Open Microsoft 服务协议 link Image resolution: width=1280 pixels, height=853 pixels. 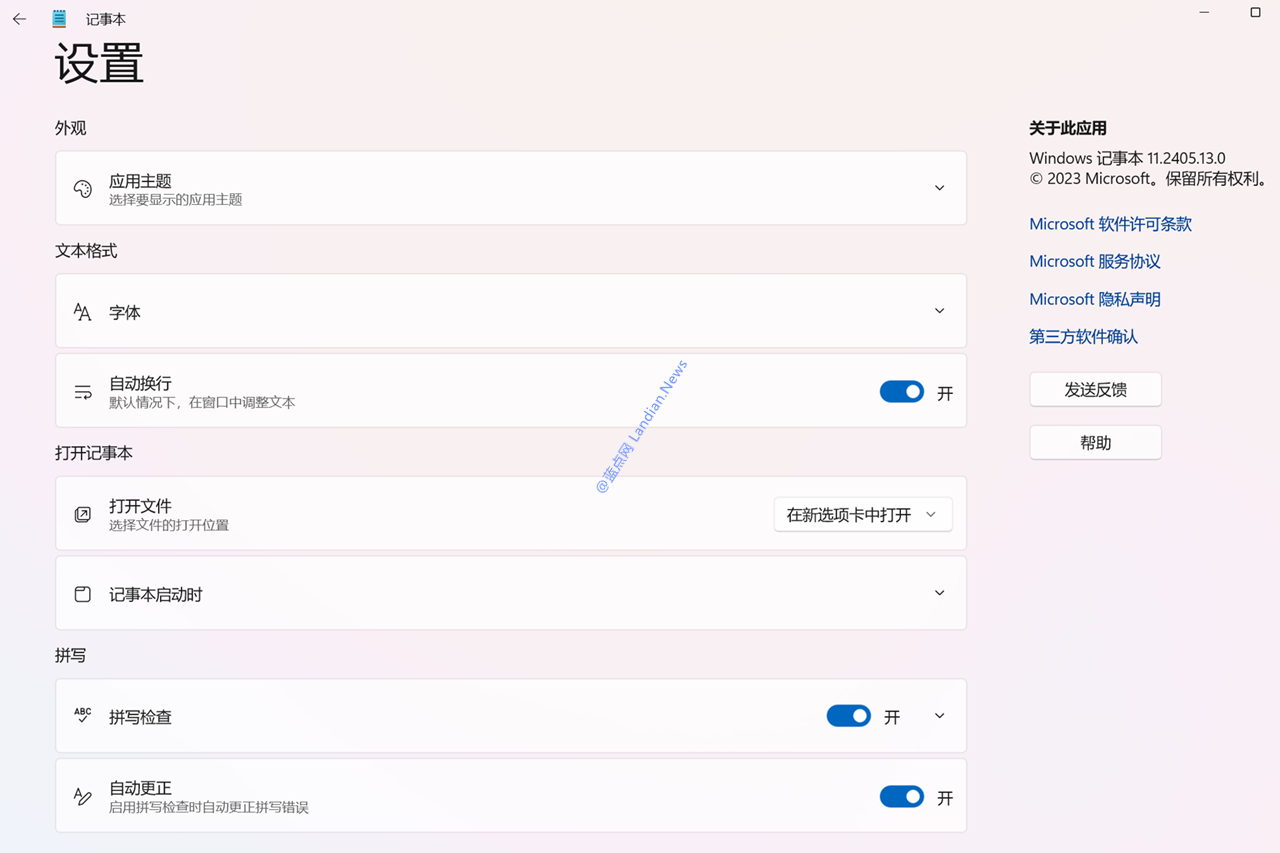pyautogui.click(x=1095, y=261)
